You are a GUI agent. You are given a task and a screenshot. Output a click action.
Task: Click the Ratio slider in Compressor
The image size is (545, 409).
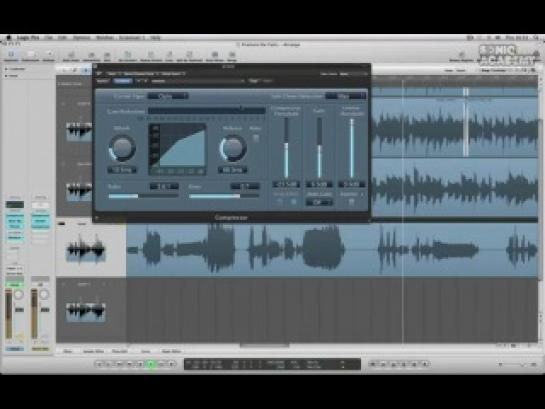click(143, 196)
